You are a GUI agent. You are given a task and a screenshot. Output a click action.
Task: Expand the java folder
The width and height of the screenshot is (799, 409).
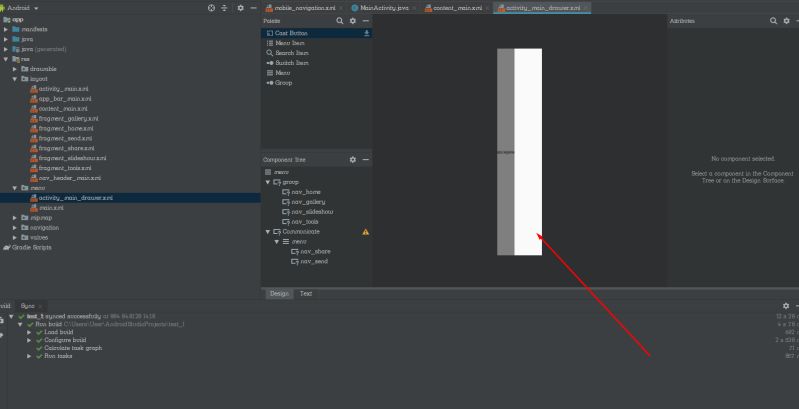click(x=6, y=39)
